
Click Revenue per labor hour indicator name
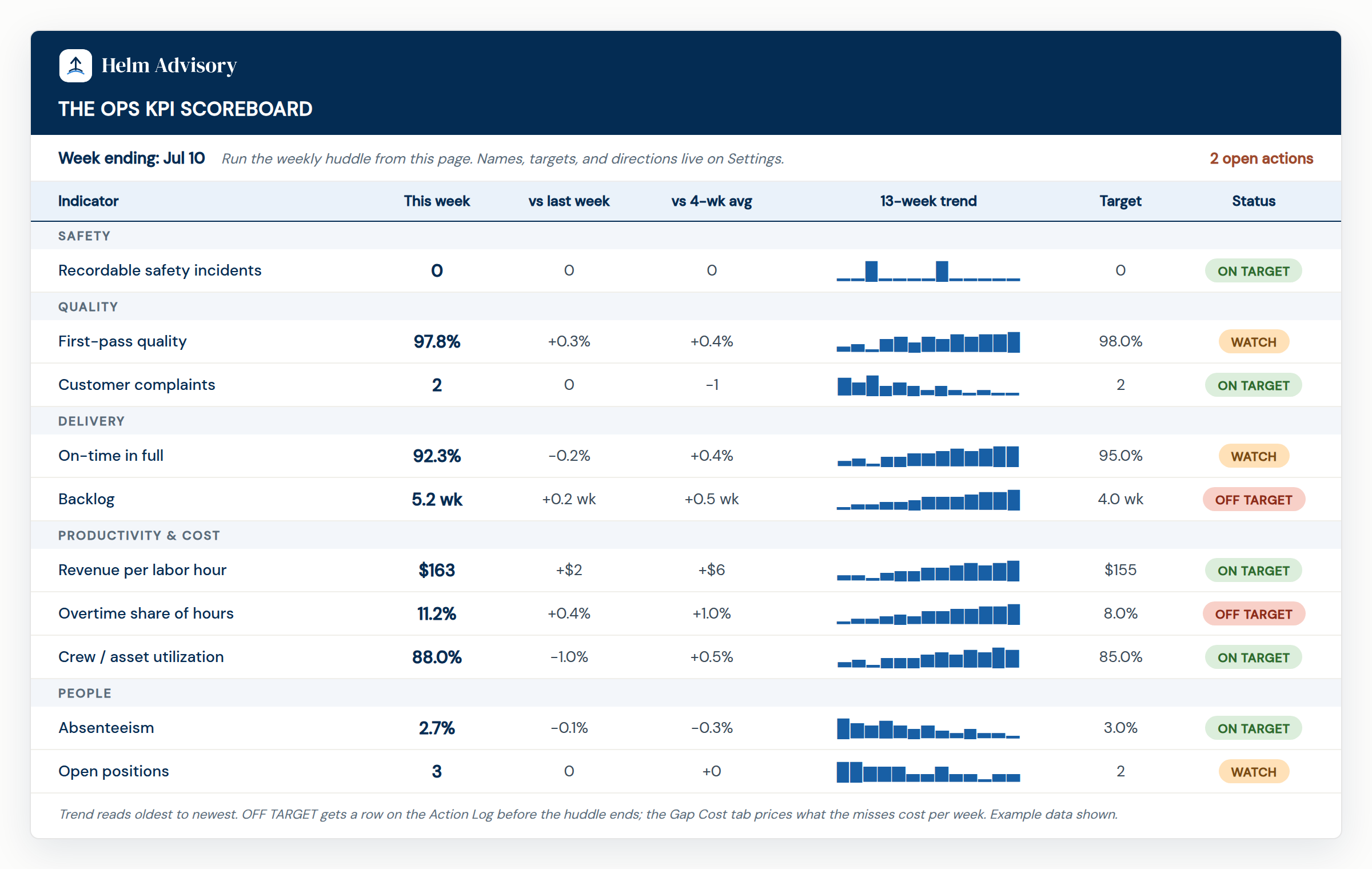(x=142, y=570)
